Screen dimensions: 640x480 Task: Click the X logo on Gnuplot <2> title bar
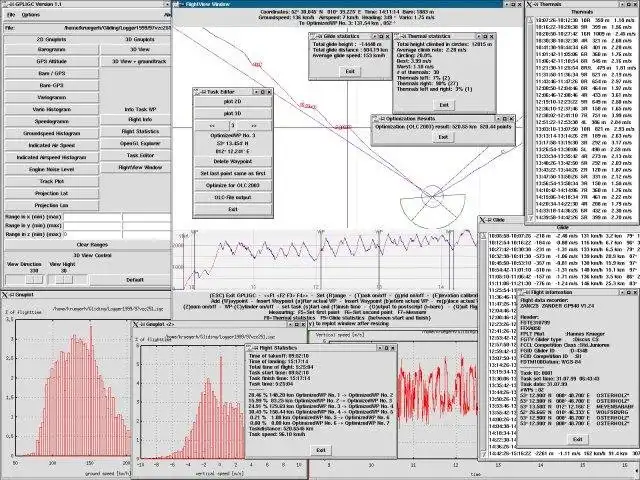pos(136,324)
